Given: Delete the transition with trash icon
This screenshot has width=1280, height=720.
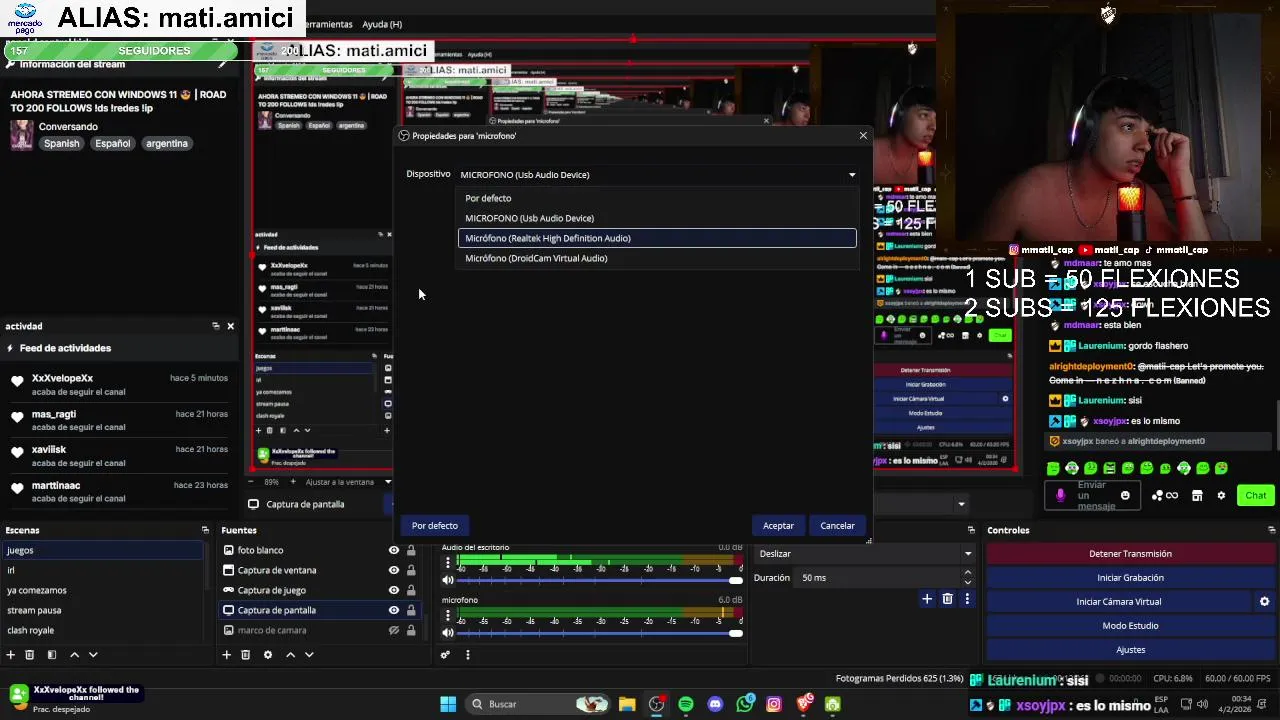Looking at the screenshot, I should coord(948,599).
